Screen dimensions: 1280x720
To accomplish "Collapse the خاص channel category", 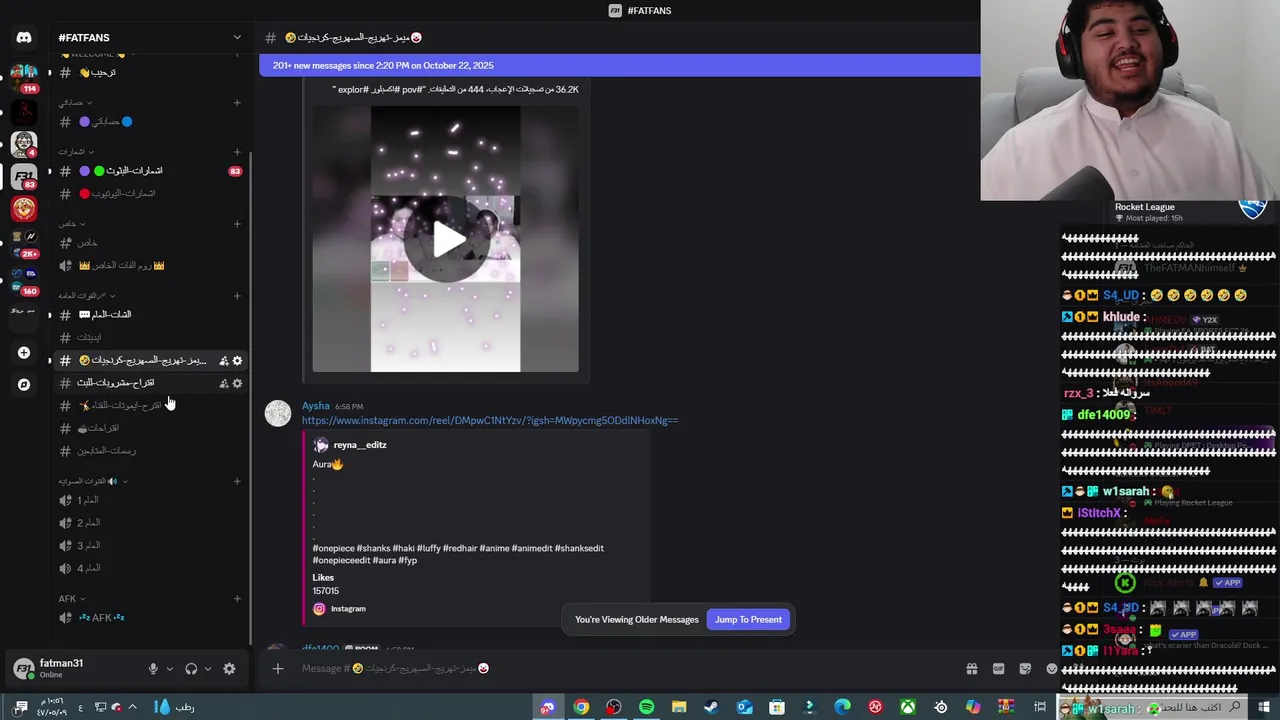I will coord(72,224).
